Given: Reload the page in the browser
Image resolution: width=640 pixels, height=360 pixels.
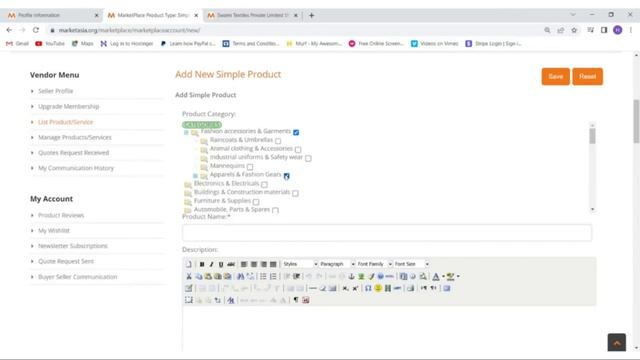Looking at the screenshot, I should [36, 30].
